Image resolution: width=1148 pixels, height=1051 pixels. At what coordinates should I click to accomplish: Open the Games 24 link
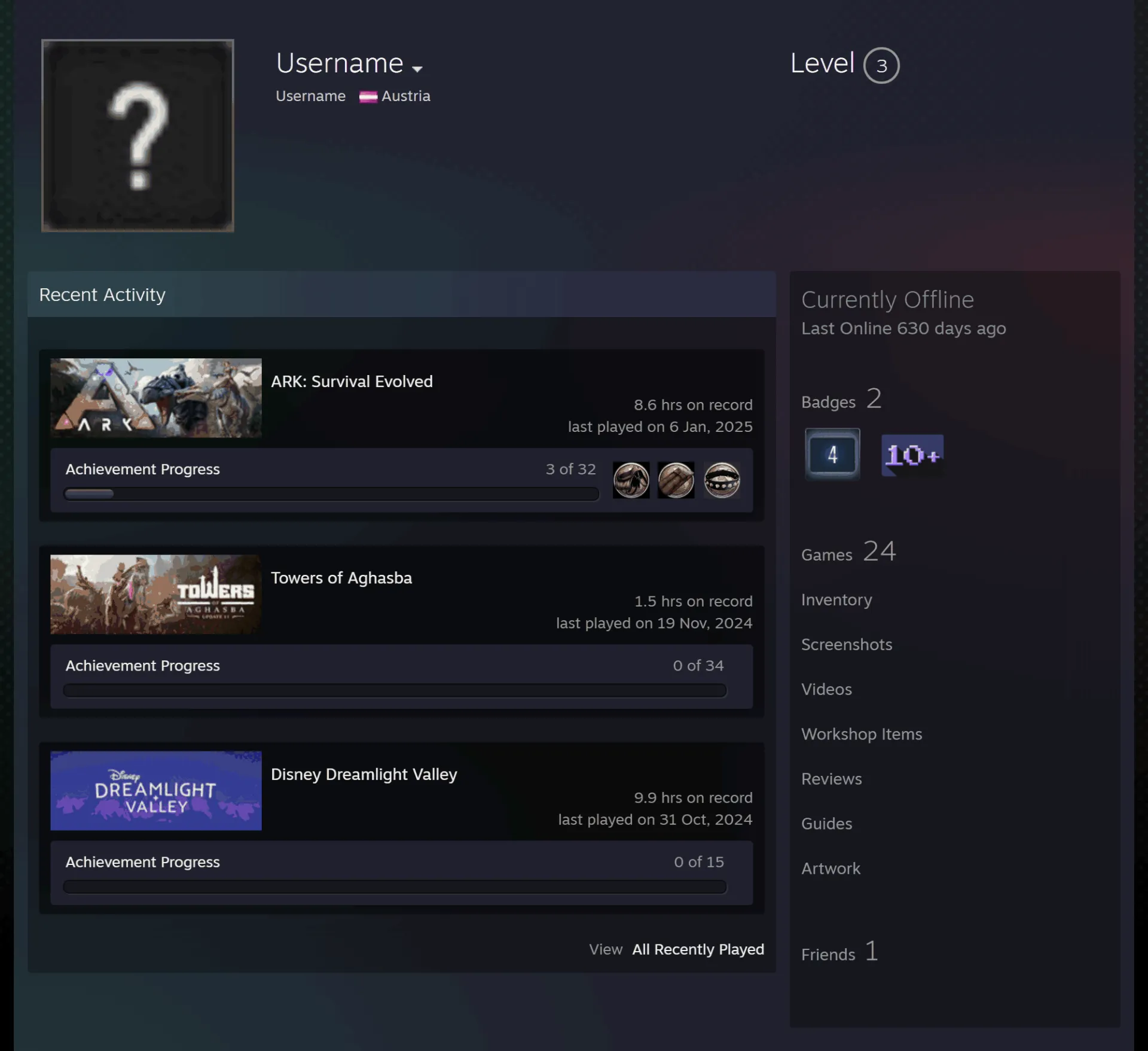click(848, 552)
